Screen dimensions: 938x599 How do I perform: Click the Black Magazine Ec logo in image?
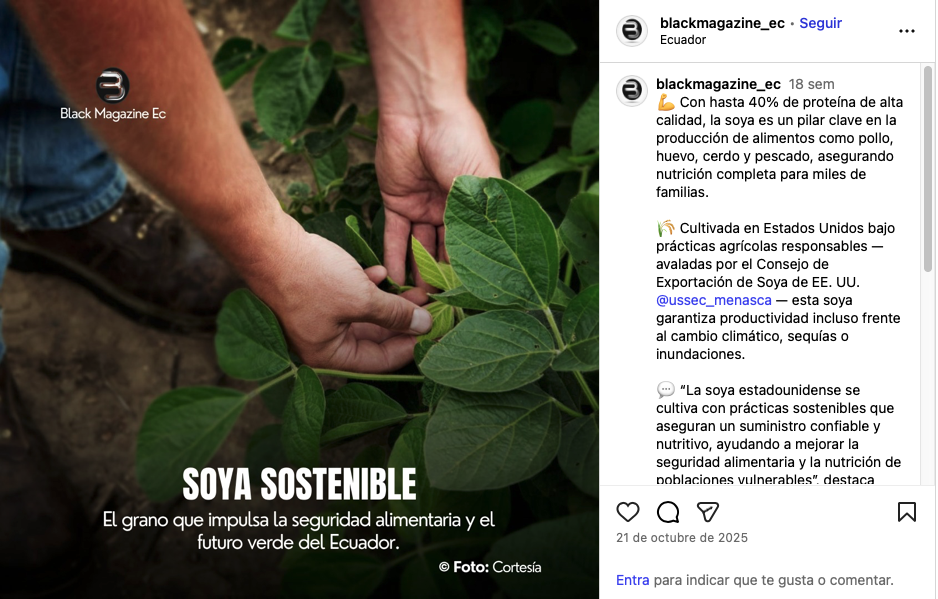112,95
